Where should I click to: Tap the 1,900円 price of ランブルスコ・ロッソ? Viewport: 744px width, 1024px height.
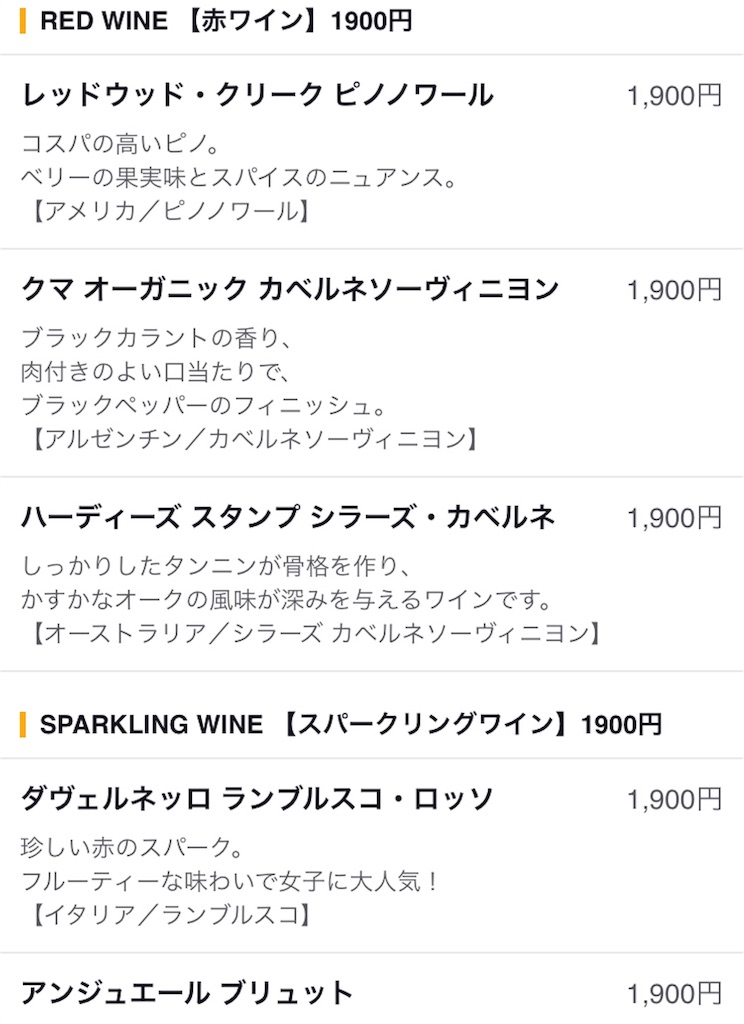pyautogui.click(x=674, y=800)
